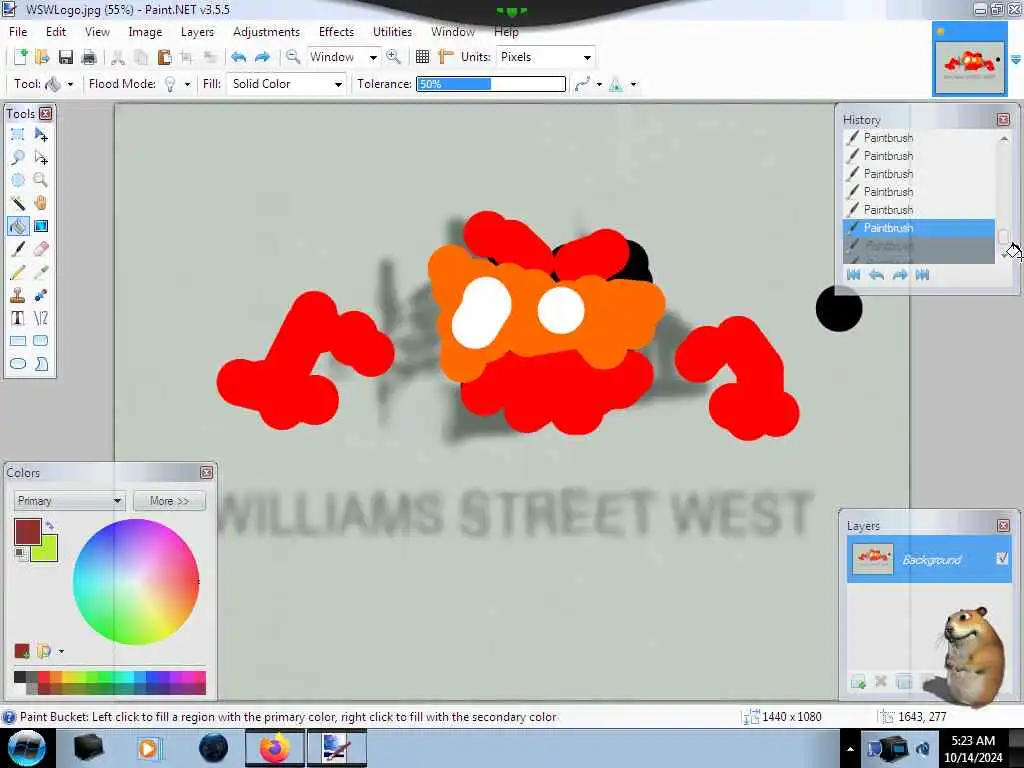Select the Eraser tool

point(40,249)
